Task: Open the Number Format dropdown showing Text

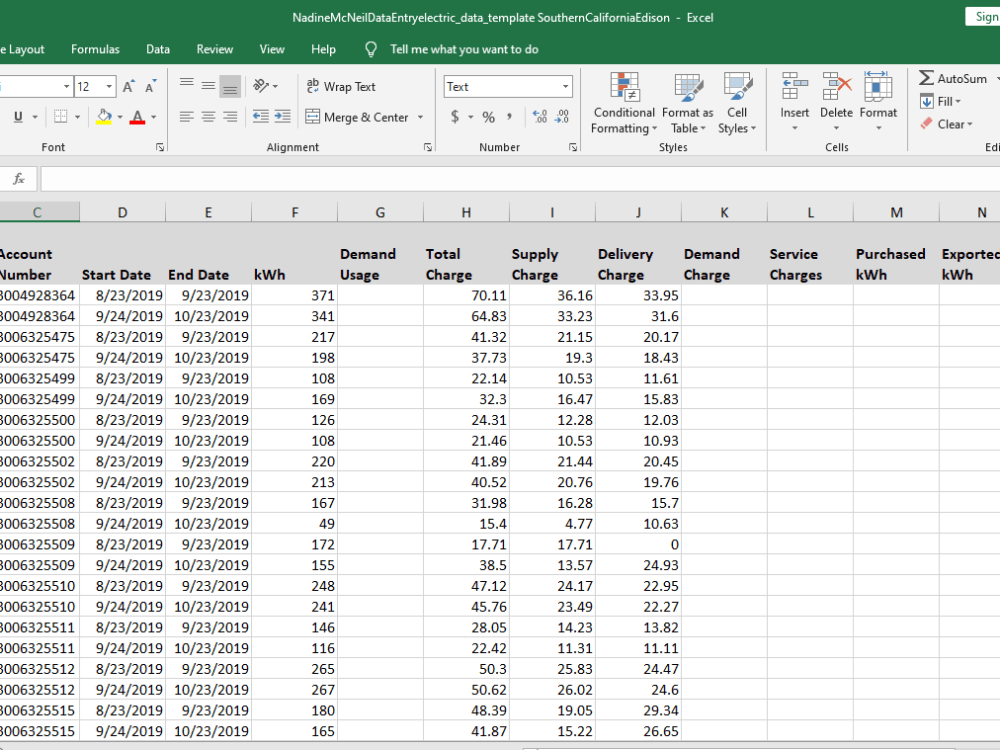Action: coord(507,86)
